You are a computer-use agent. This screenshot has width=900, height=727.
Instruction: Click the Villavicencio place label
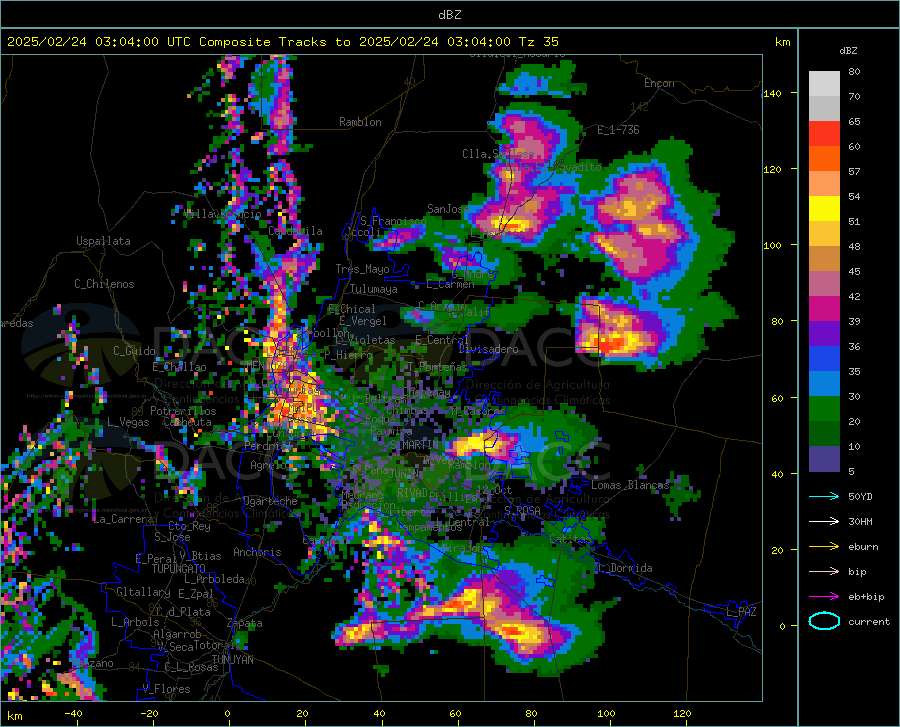pyautogui.click(x=222, y=214)
